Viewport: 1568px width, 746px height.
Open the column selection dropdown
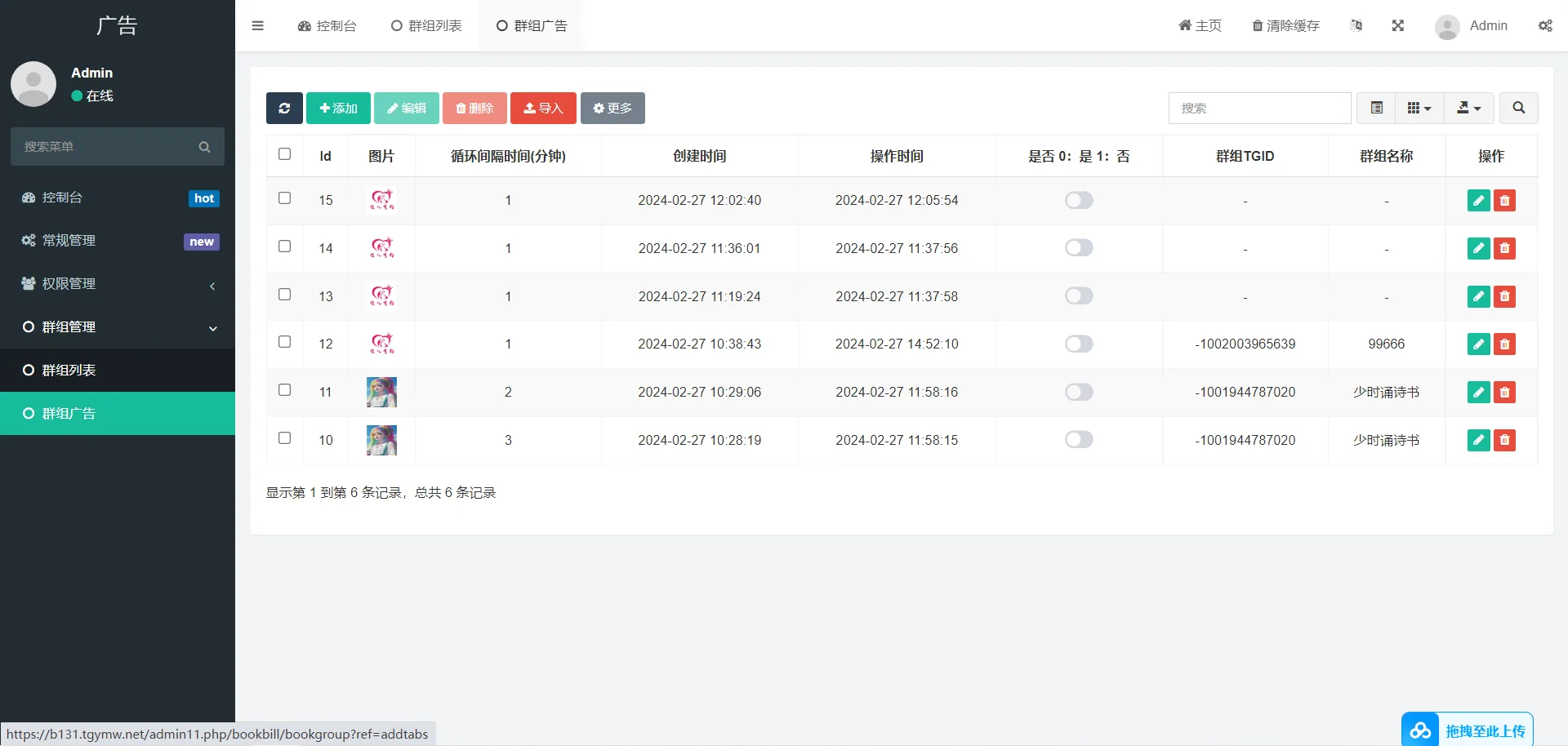pos(1419,108)
